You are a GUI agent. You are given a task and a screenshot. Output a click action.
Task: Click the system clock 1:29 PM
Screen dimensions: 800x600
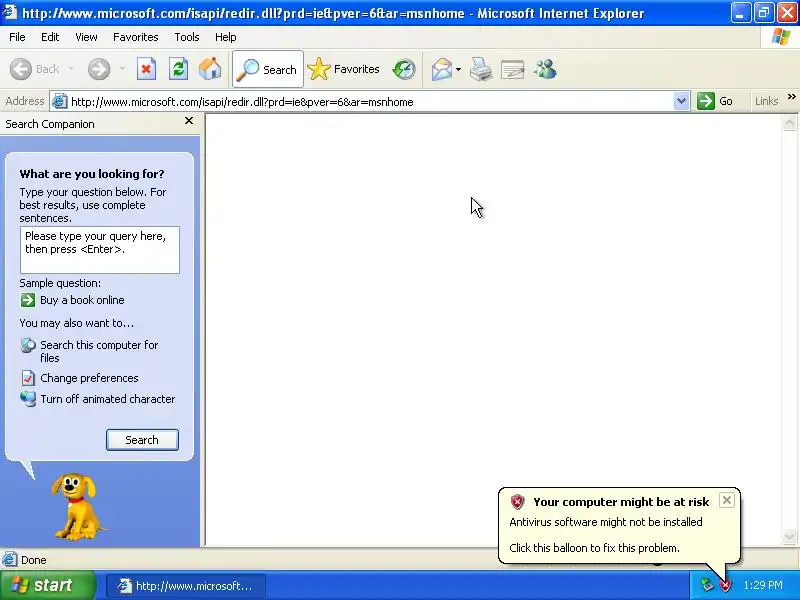pos(763,585)
